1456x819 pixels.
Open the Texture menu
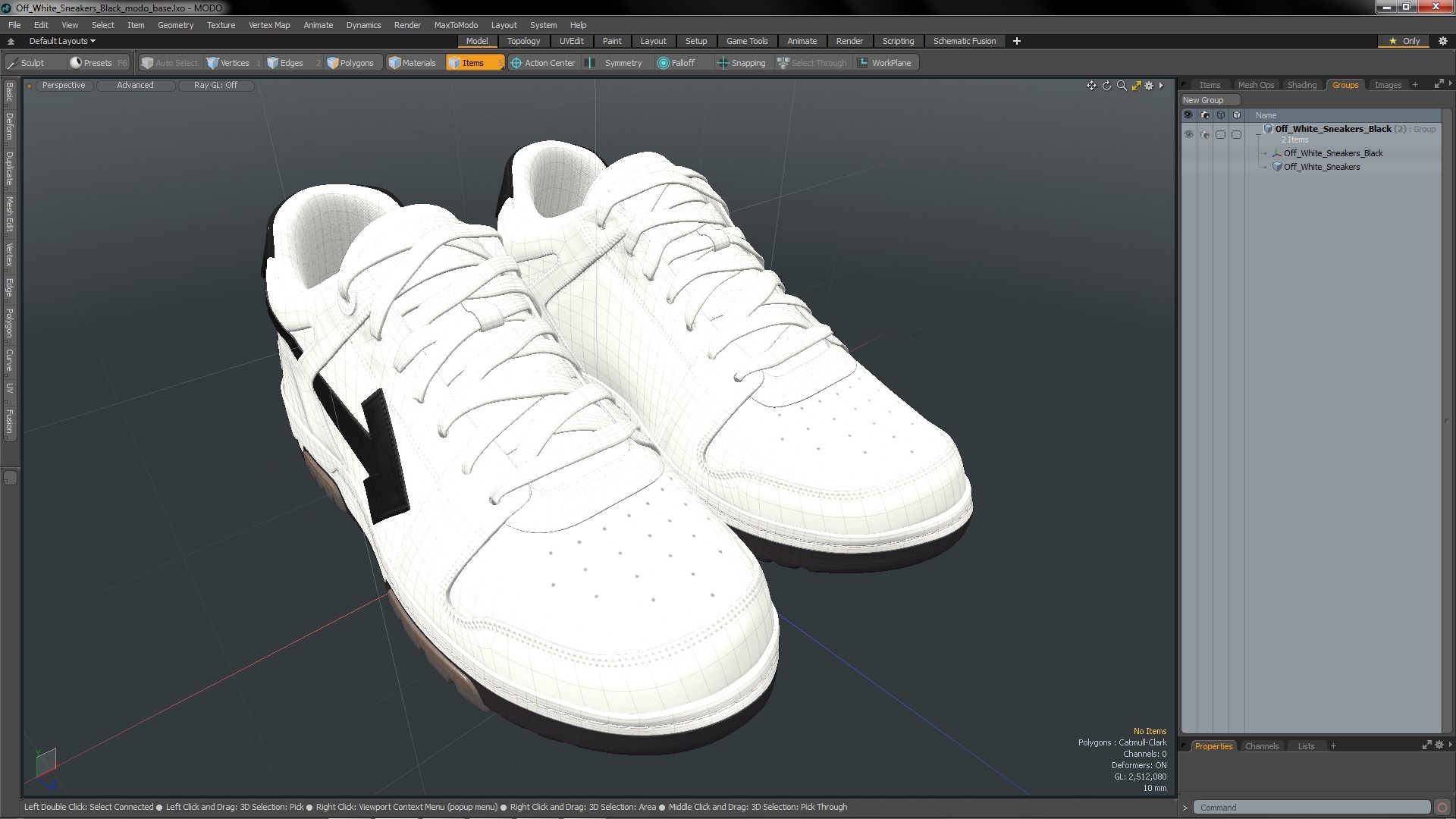(221, 25)
